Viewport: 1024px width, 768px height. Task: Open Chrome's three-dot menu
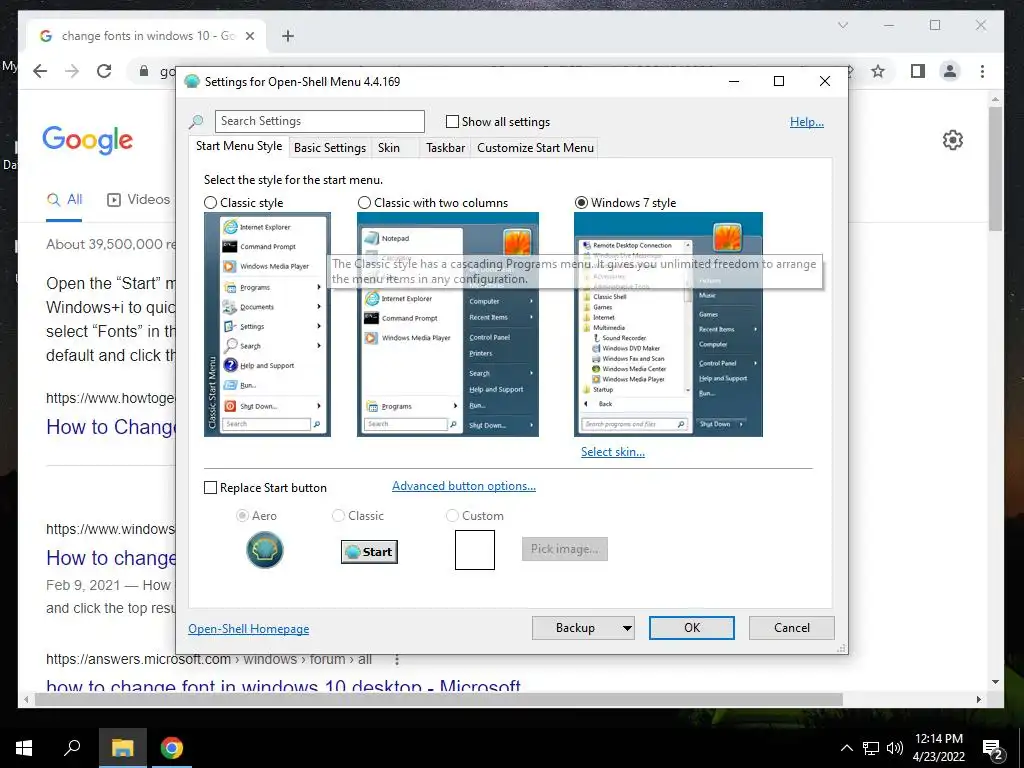[x=982, y=71]
